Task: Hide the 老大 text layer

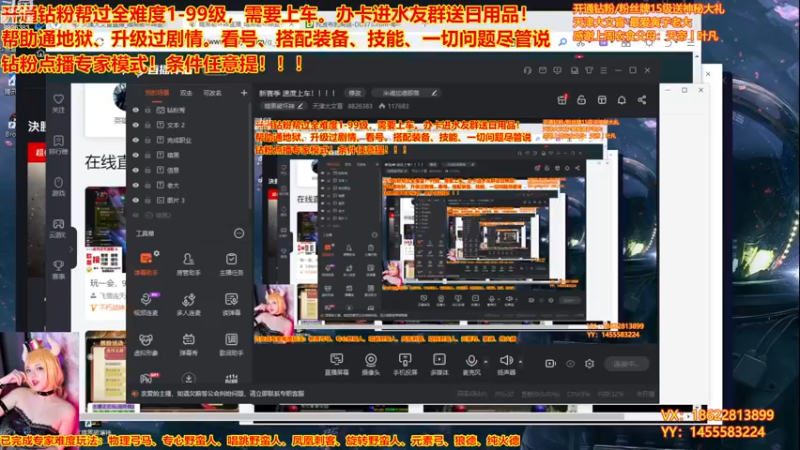Action: pos(136,185)
